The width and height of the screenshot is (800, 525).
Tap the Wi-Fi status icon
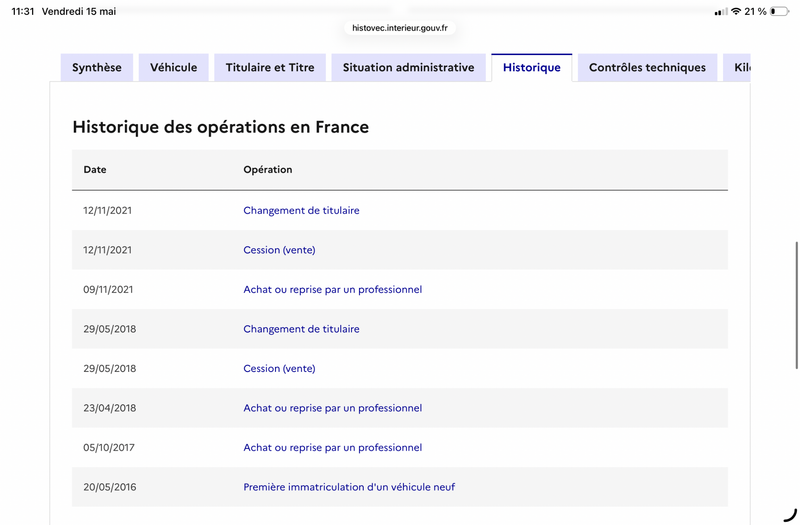click(x=736, y=11)
